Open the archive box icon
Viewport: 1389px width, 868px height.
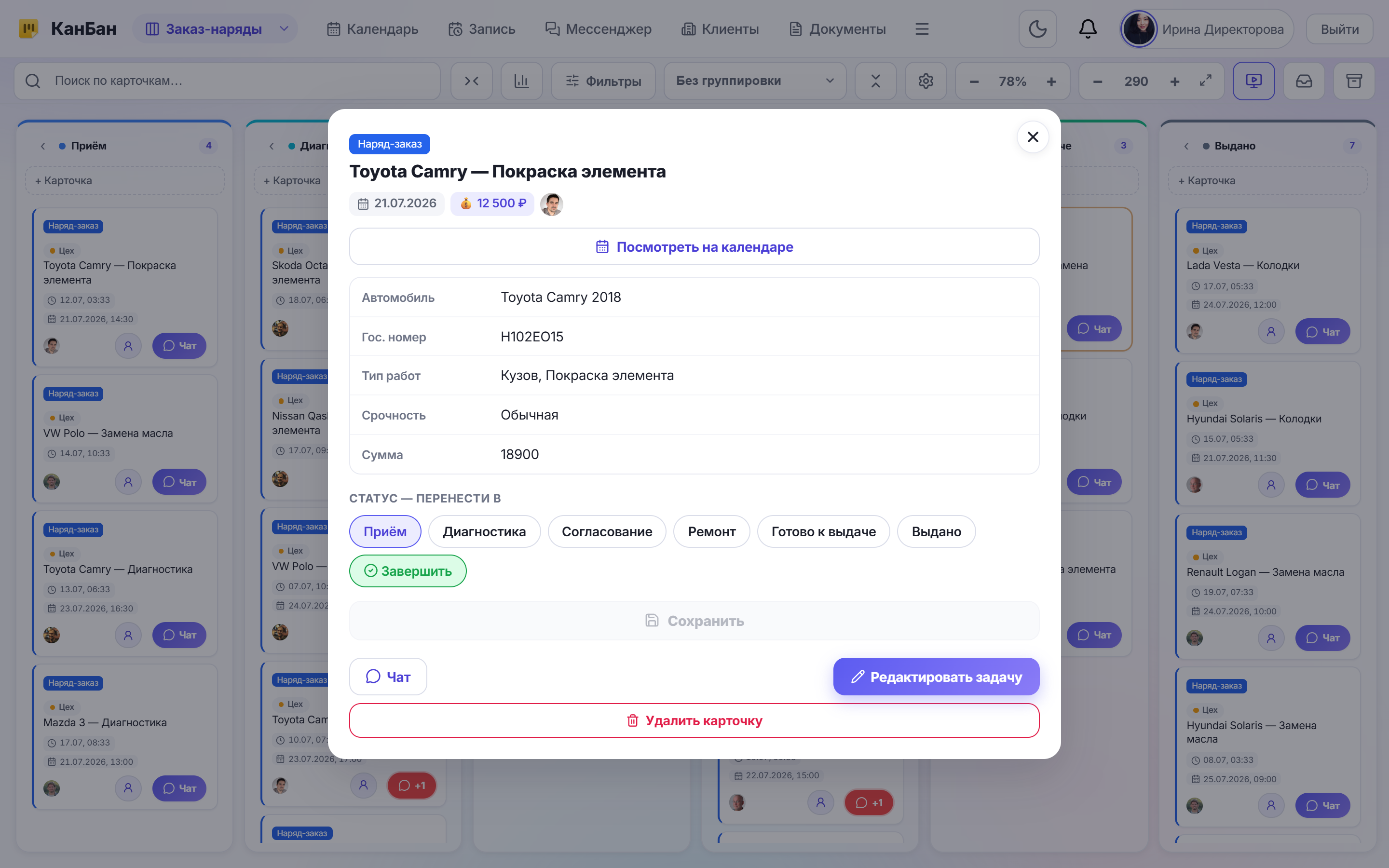[x=1354, y=81]
